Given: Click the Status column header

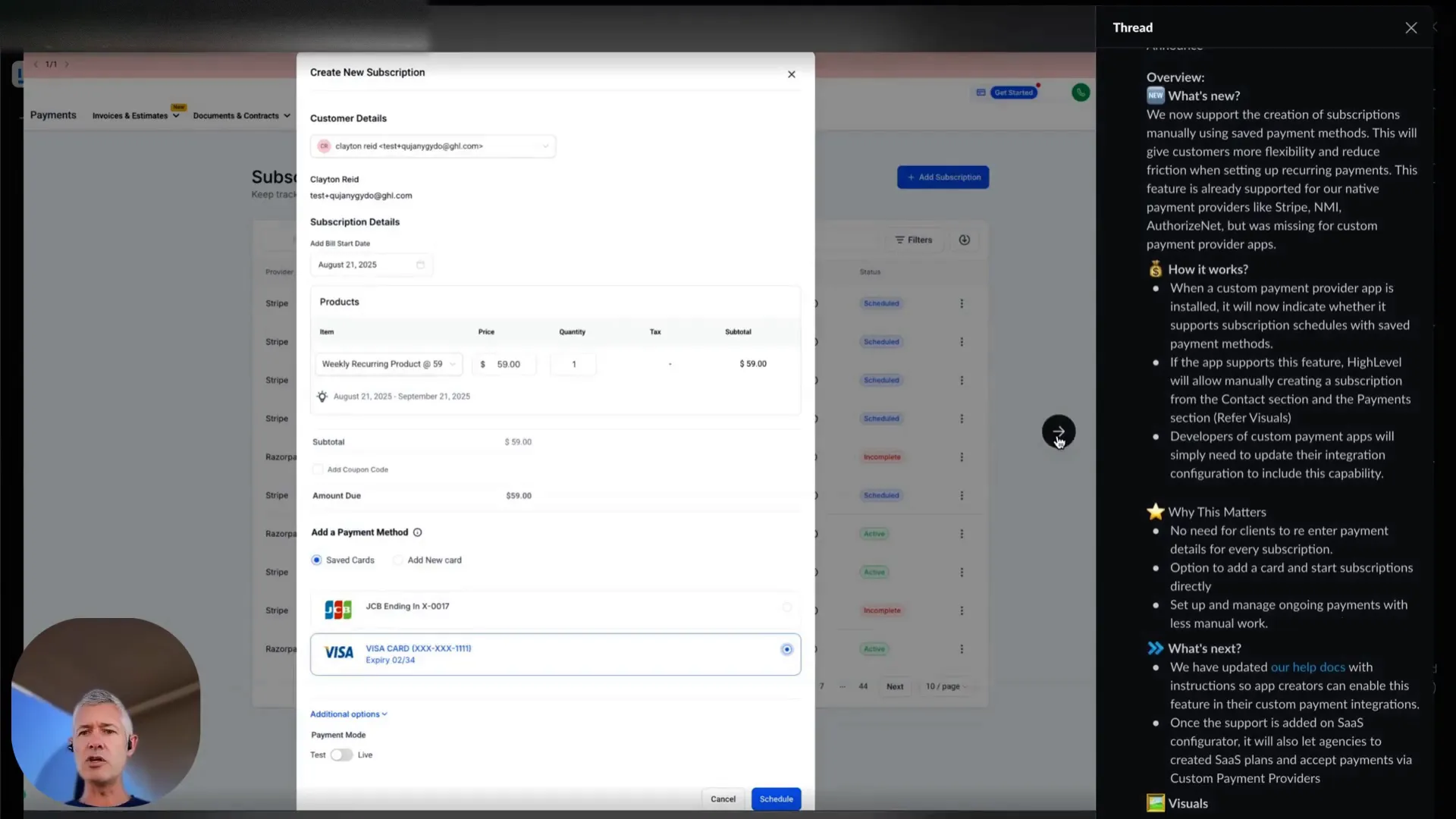Looking at the screenshot, I should tap(870, 272).
